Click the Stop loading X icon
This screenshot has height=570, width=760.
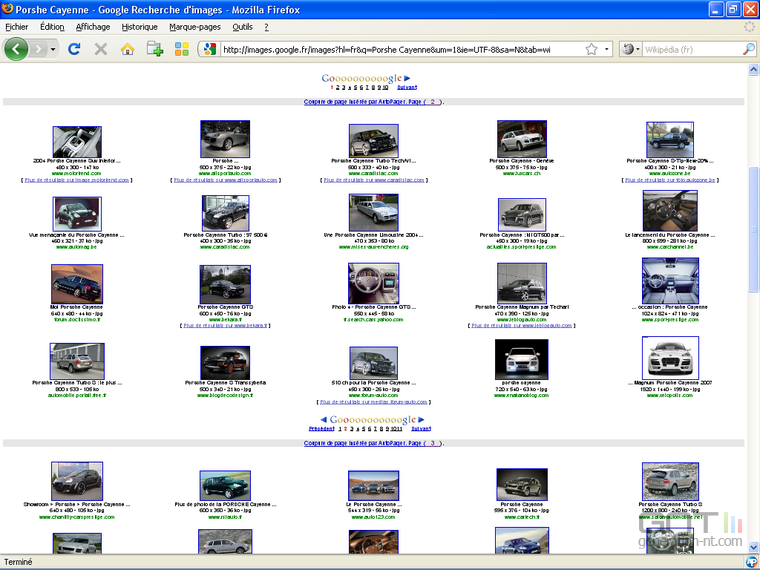pyautogui.click(x=101, y=49)
